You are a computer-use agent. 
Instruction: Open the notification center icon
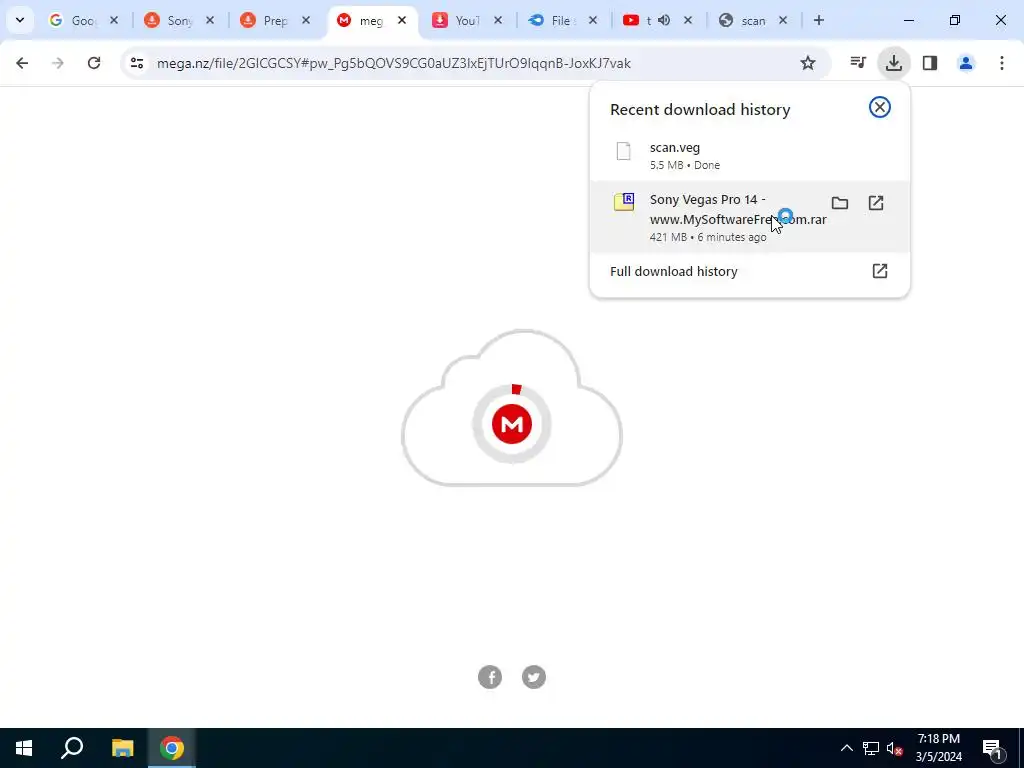pos(993,748)
